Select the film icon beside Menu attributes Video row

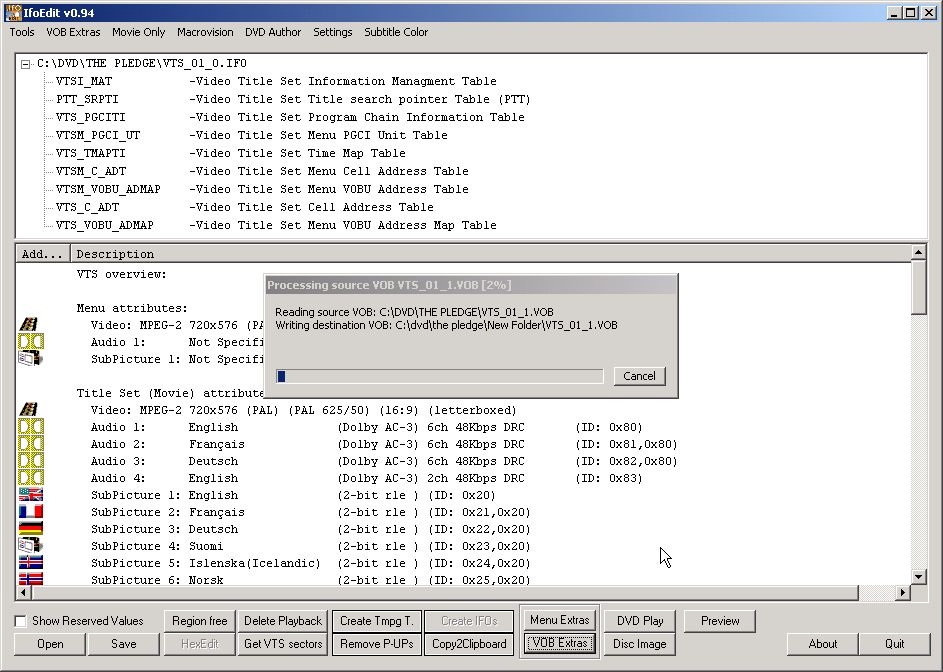(x=29, y=324)
